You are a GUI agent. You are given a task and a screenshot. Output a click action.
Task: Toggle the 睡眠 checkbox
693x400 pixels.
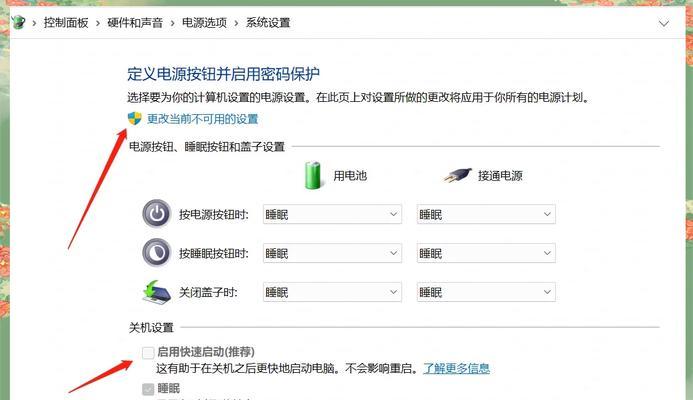(x=148, y=389)
